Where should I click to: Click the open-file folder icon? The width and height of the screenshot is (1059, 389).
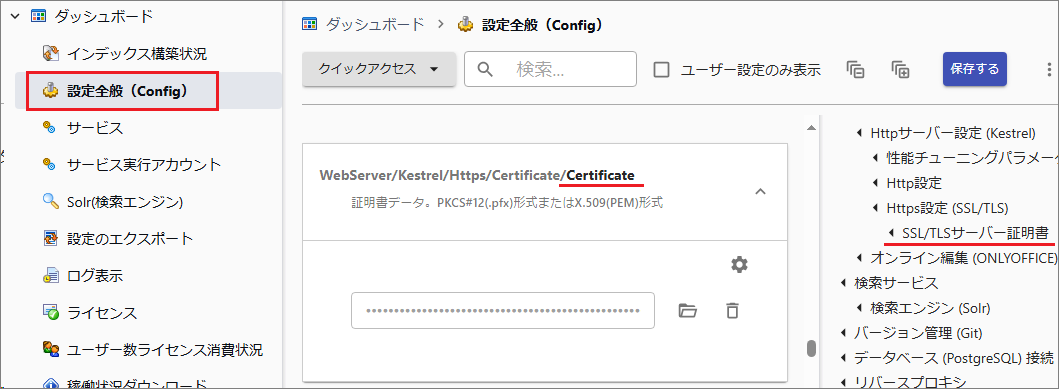(x=687, y=311)
